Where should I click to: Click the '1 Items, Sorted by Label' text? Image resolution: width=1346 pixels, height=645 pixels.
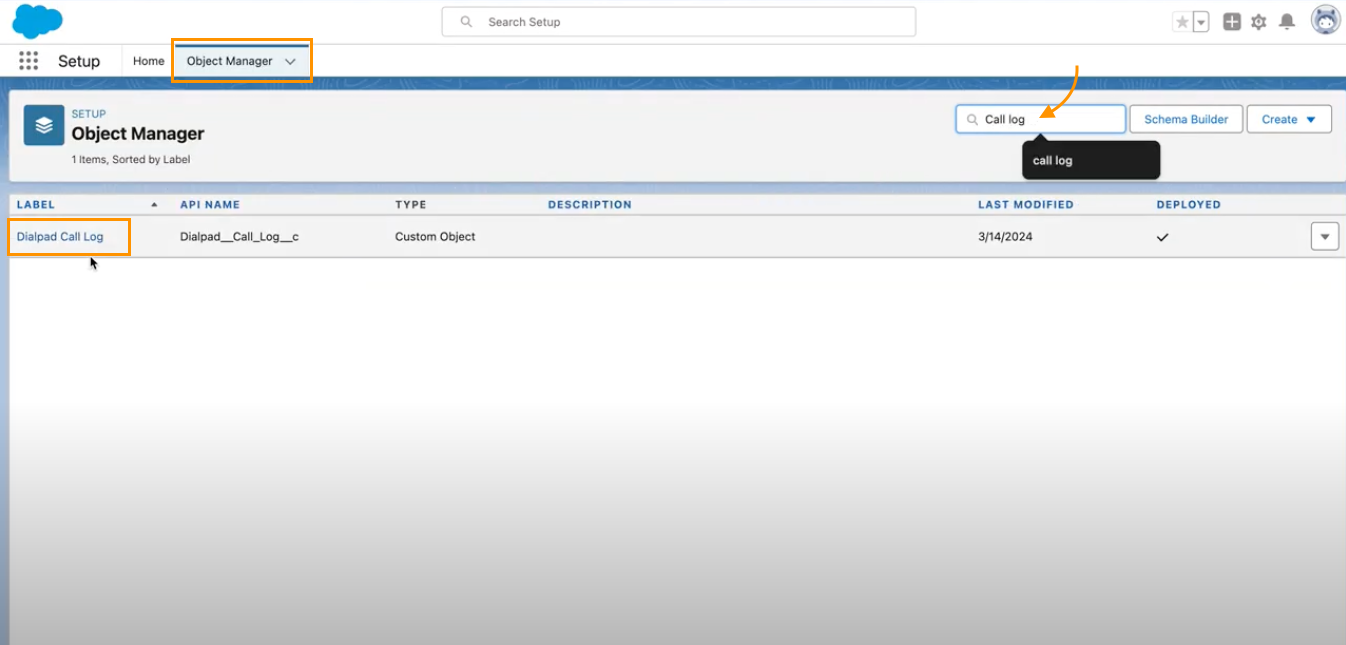tap(131, 160)
